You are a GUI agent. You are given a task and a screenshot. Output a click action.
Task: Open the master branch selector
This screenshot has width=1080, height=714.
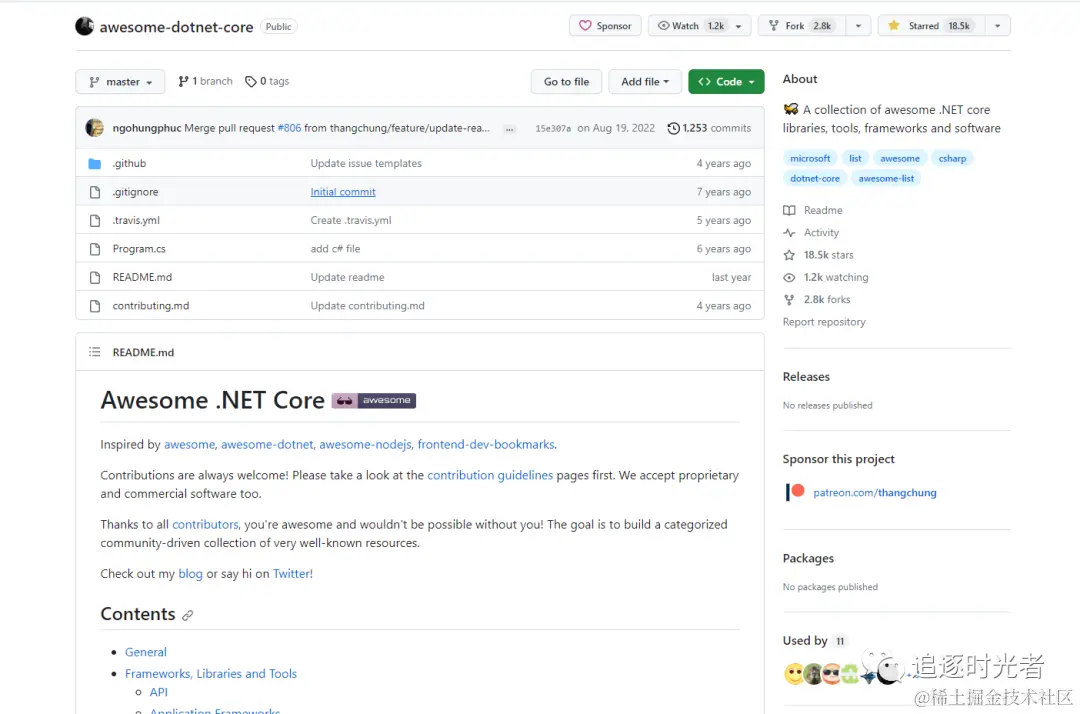click(x=120, y=81)
